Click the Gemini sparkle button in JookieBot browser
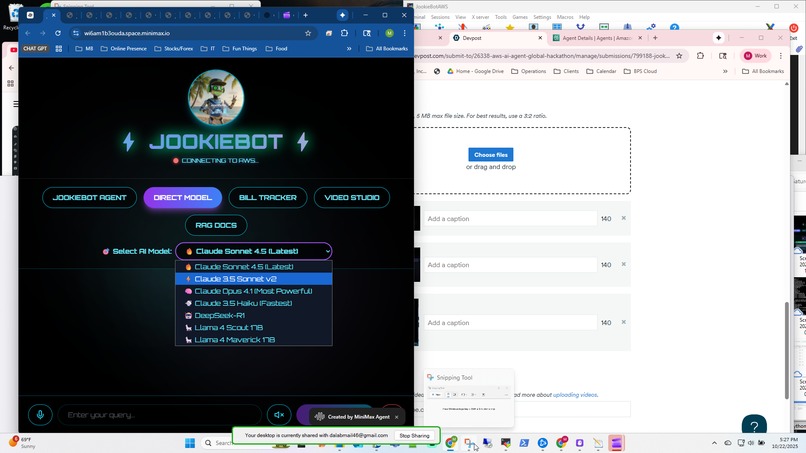 342,15
